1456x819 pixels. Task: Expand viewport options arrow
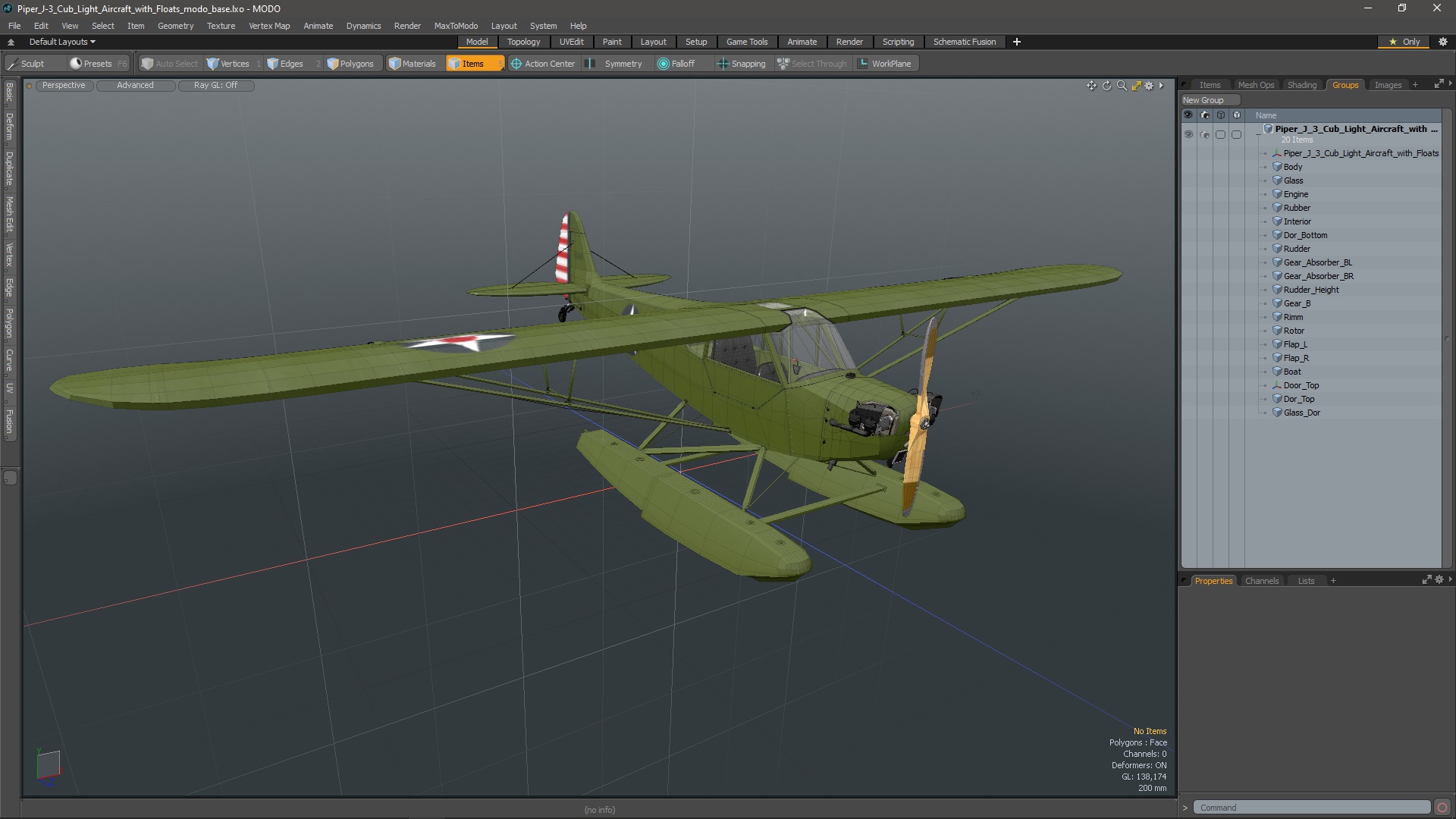pos(1161,86)
